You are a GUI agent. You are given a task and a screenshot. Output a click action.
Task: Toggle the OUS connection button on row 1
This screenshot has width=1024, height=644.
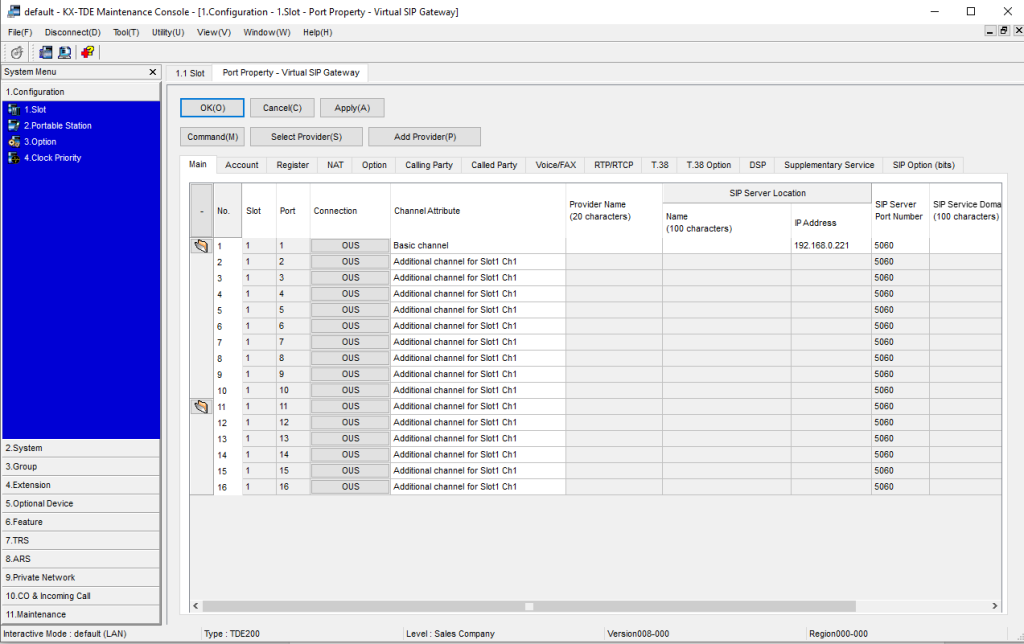click(350, 246)
